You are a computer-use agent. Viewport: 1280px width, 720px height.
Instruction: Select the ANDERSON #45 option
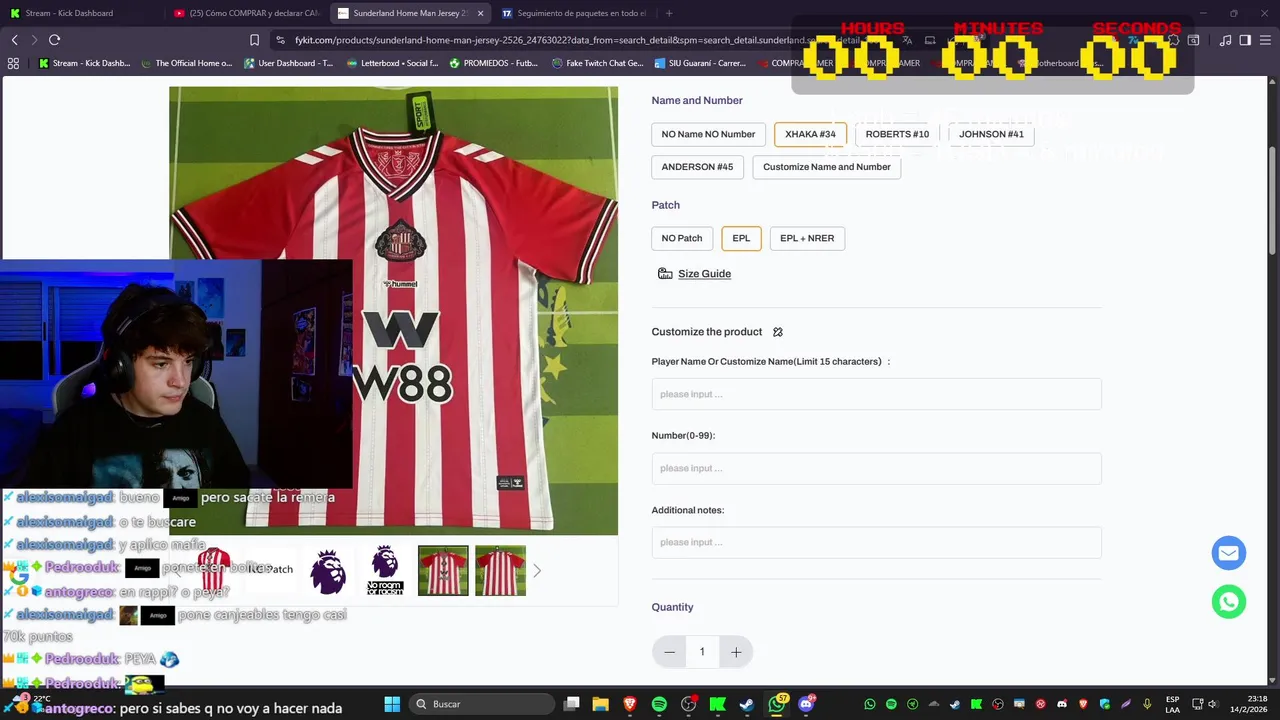click(x=697, y=167)
